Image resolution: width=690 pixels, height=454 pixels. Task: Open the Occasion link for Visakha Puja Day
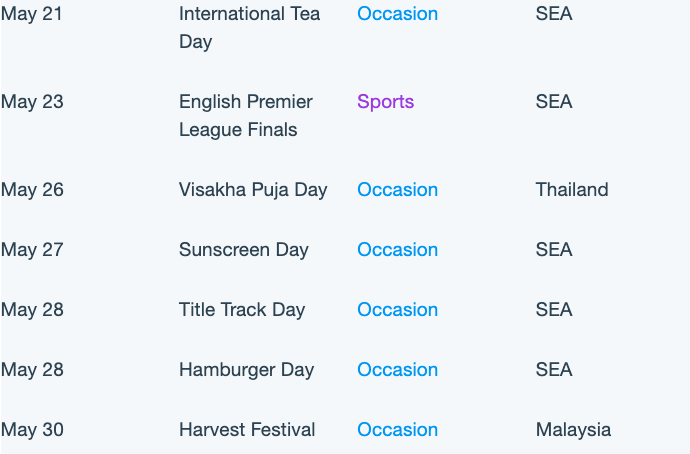(x=397, y=190)
